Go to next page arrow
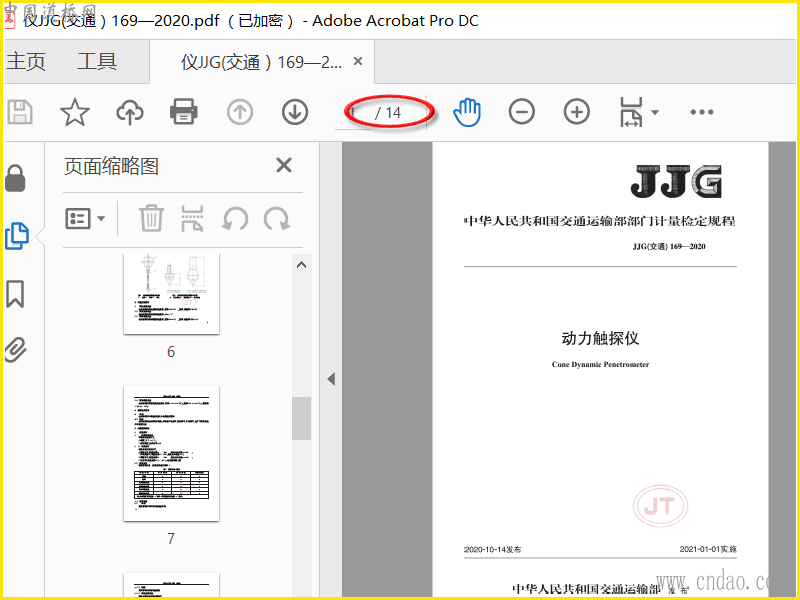 295,112
